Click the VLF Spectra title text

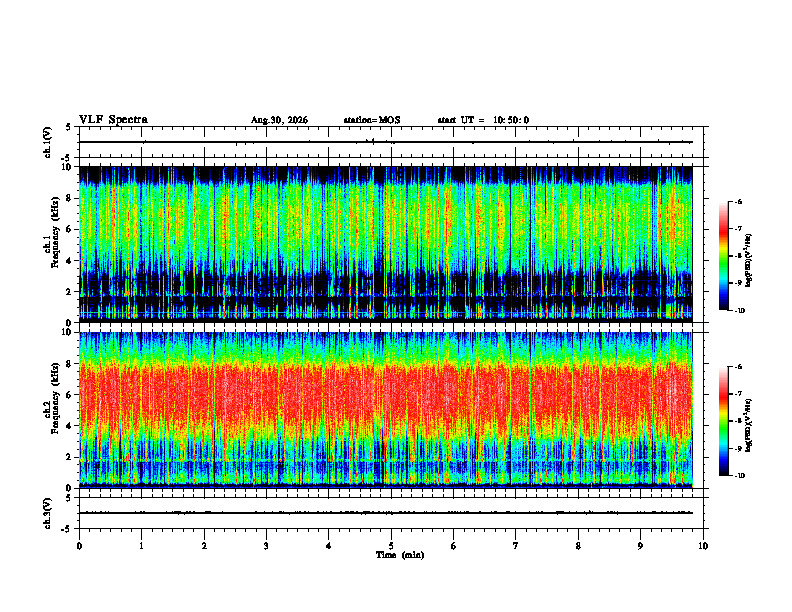(x=113, y=120)
